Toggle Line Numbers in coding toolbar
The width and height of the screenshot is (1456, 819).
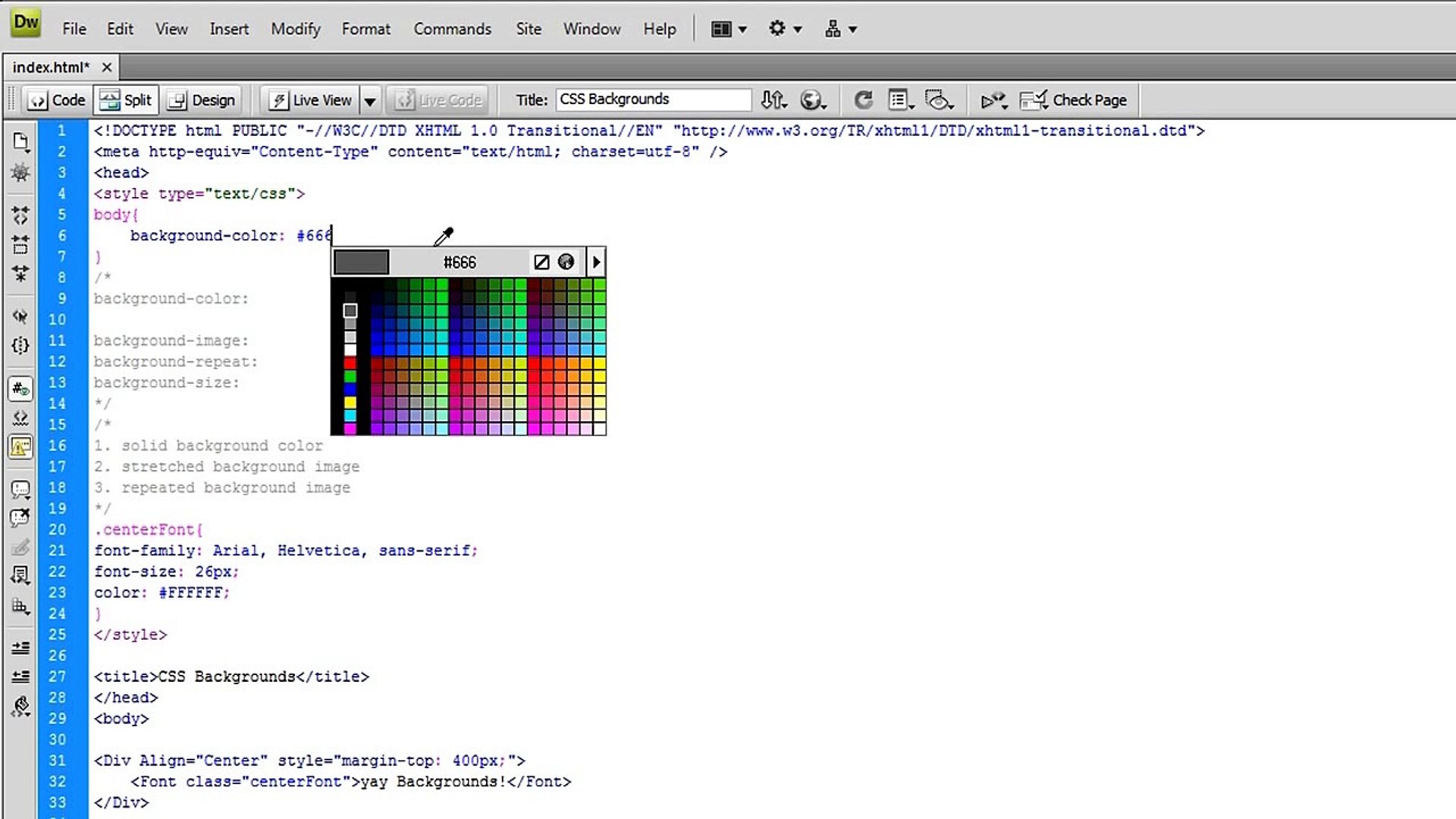click(x=20, y=389)
